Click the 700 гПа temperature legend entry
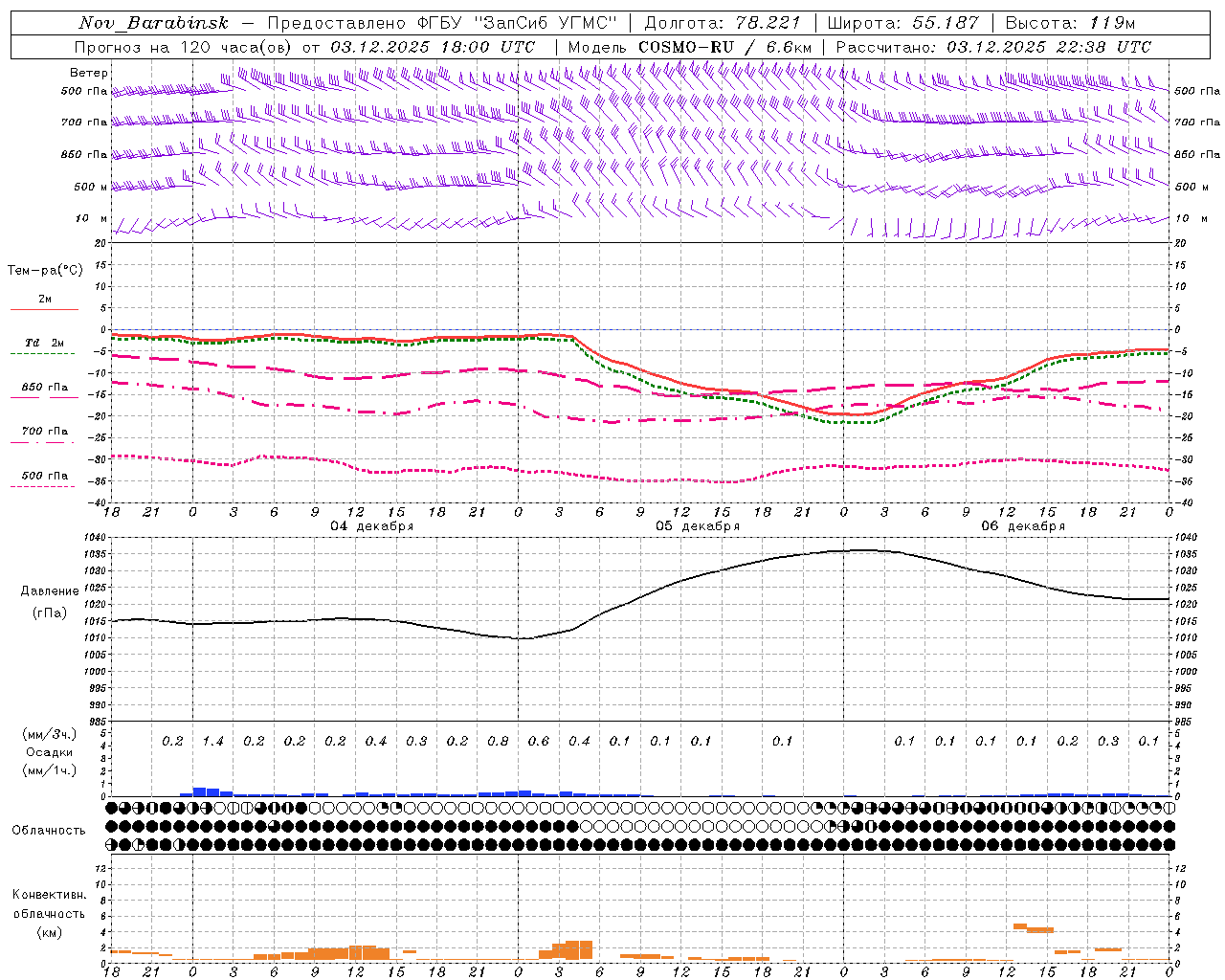This screenshot has height=980, width=1225. (x=45, y=432)
